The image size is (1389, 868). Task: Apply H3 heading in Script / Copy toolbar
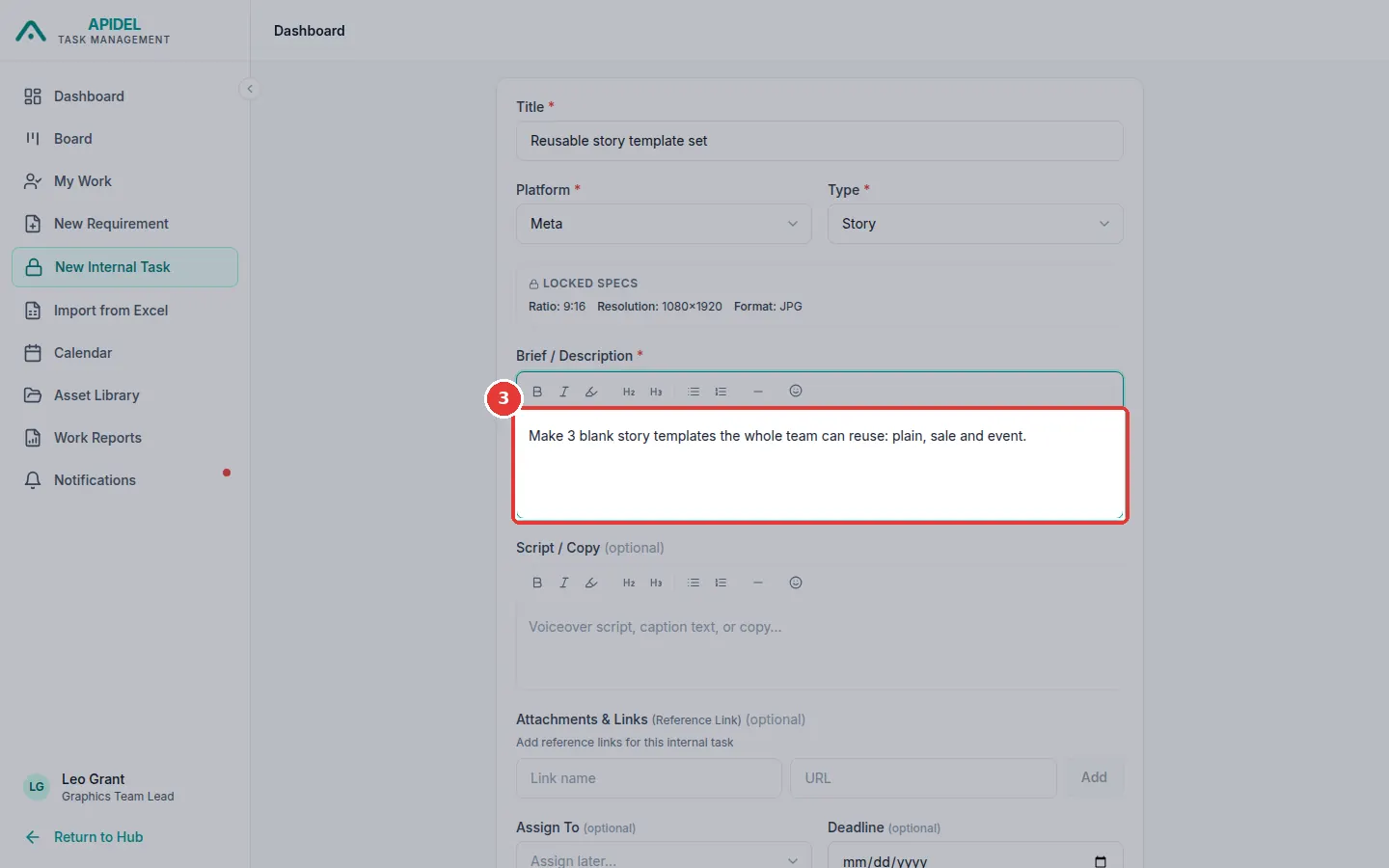coord(656,583)
